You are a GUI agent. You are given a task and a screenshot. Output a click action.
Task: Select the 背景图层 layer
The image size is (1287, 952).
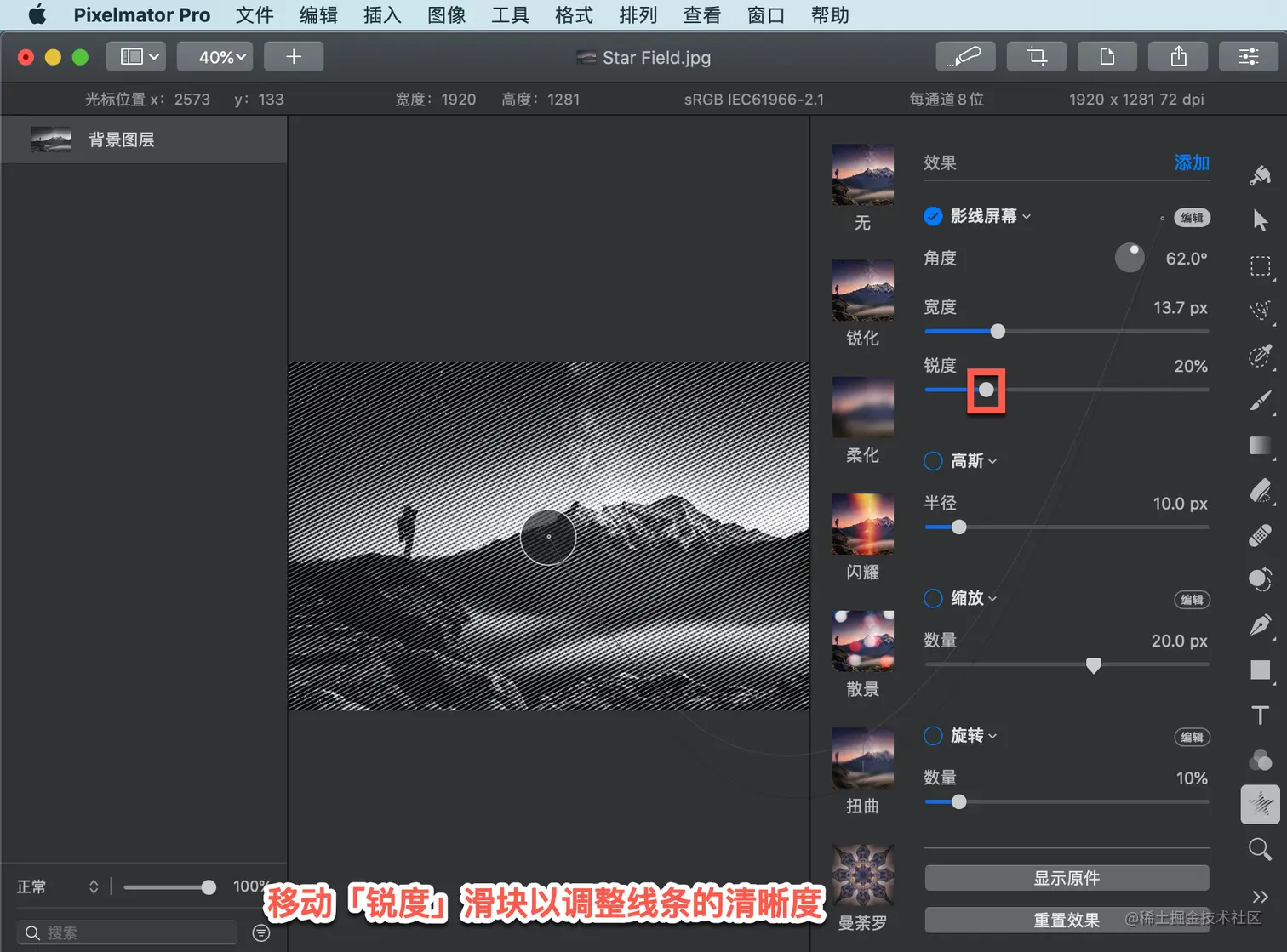tap(144, 140)
